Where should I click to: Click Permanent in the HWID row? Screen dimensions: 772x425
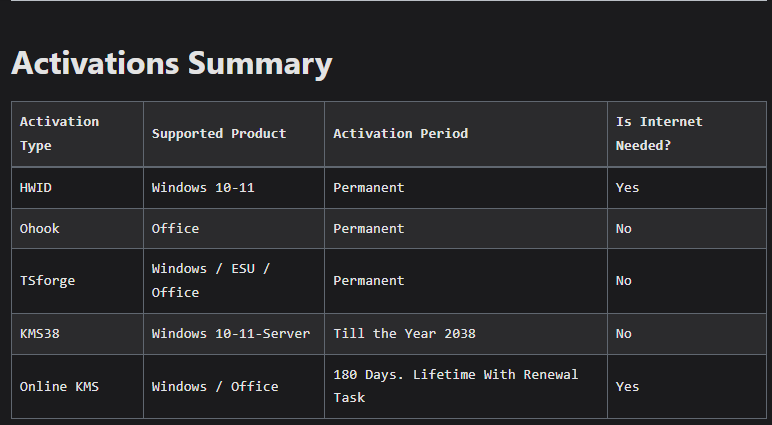click(369, 187)
